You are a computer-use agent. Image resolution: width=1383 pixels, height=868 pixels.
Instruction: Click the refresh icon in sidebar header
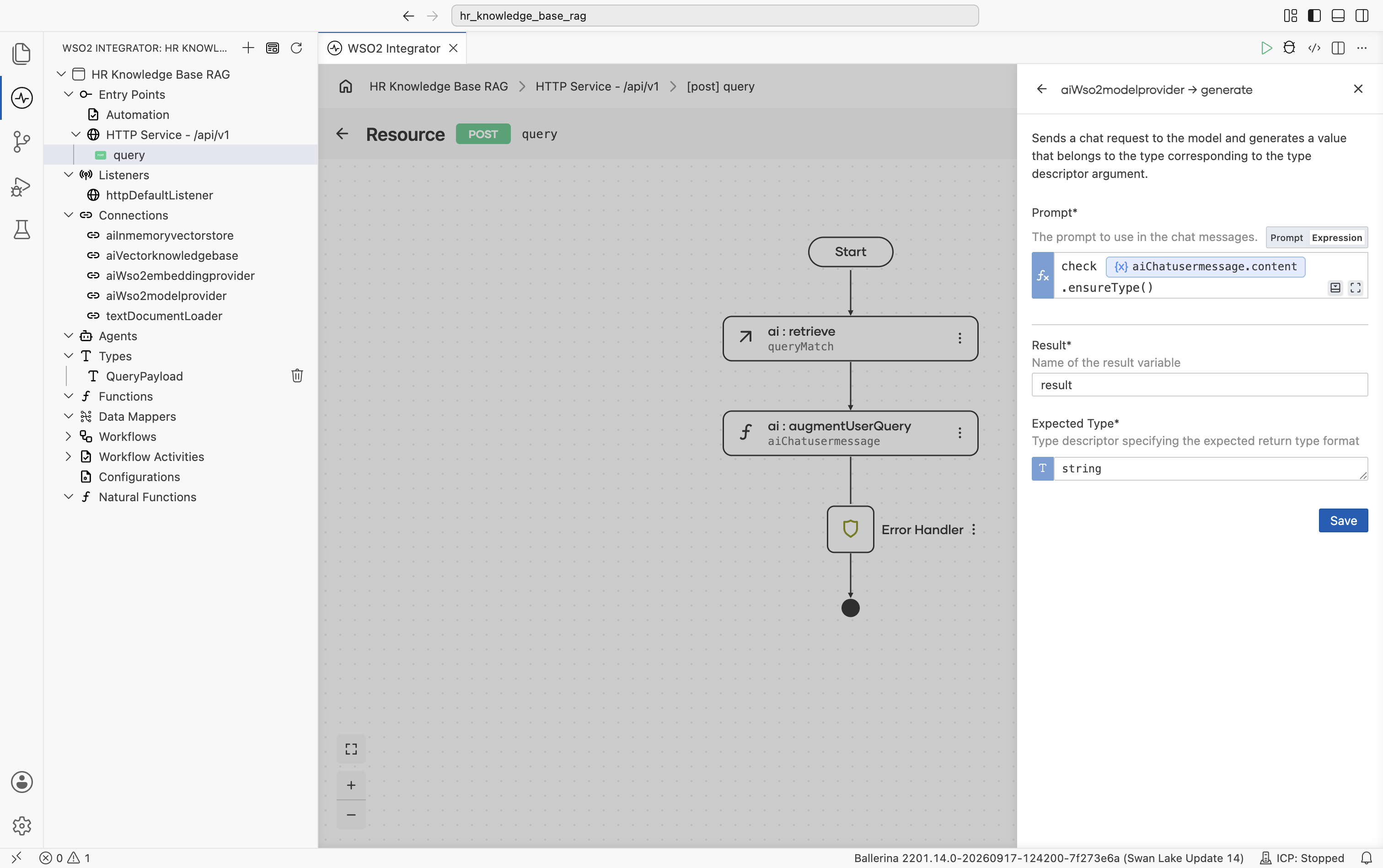(296, 48)
